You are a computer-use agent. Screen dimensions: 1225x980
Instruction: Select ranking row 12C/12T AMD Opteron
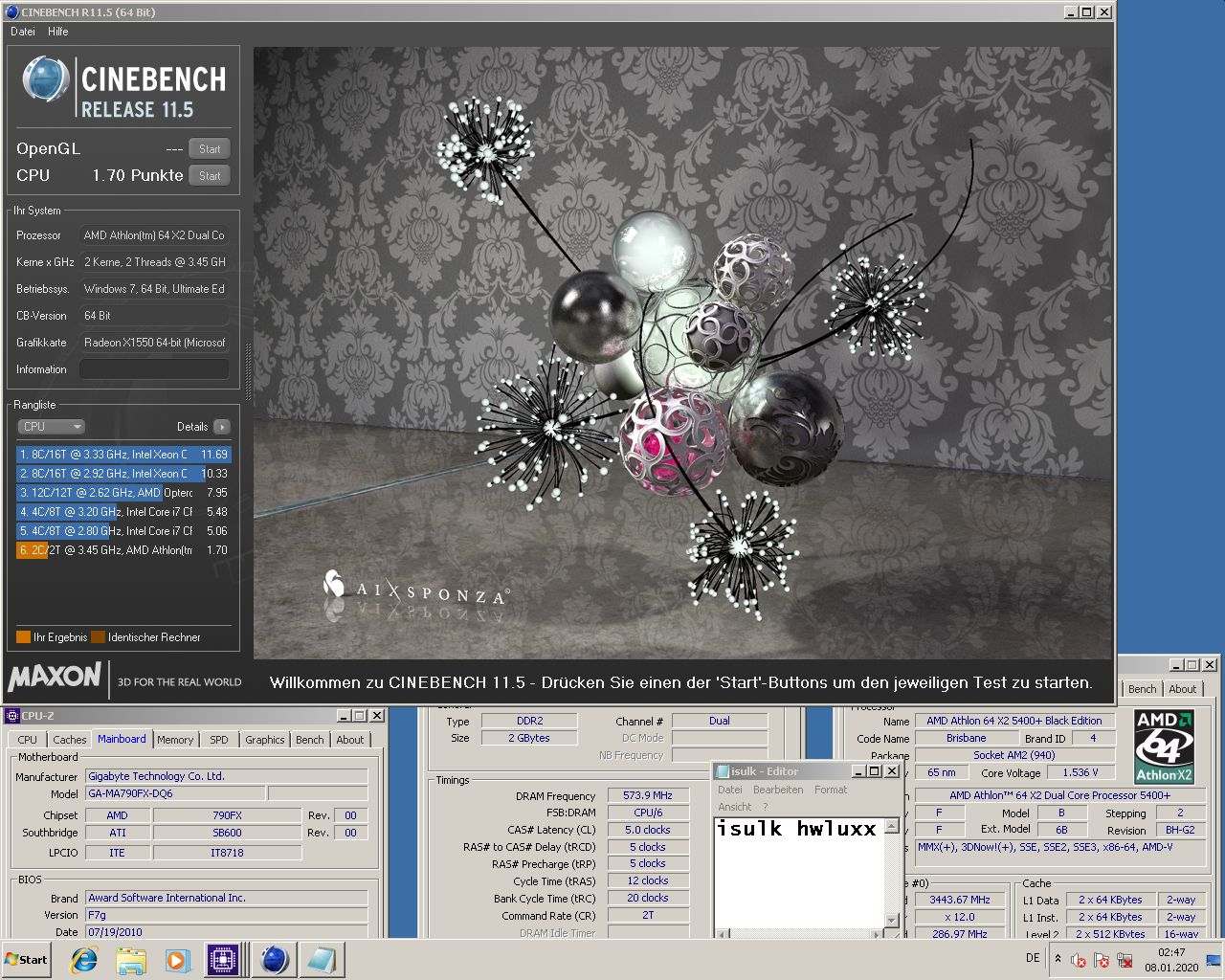pos(123,493)
